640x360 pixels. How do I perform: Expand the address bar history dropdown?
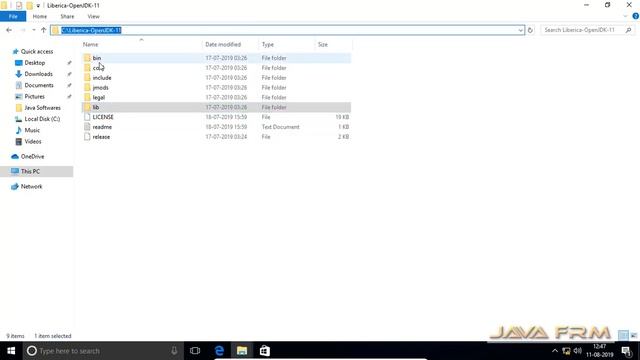[520, 30]
